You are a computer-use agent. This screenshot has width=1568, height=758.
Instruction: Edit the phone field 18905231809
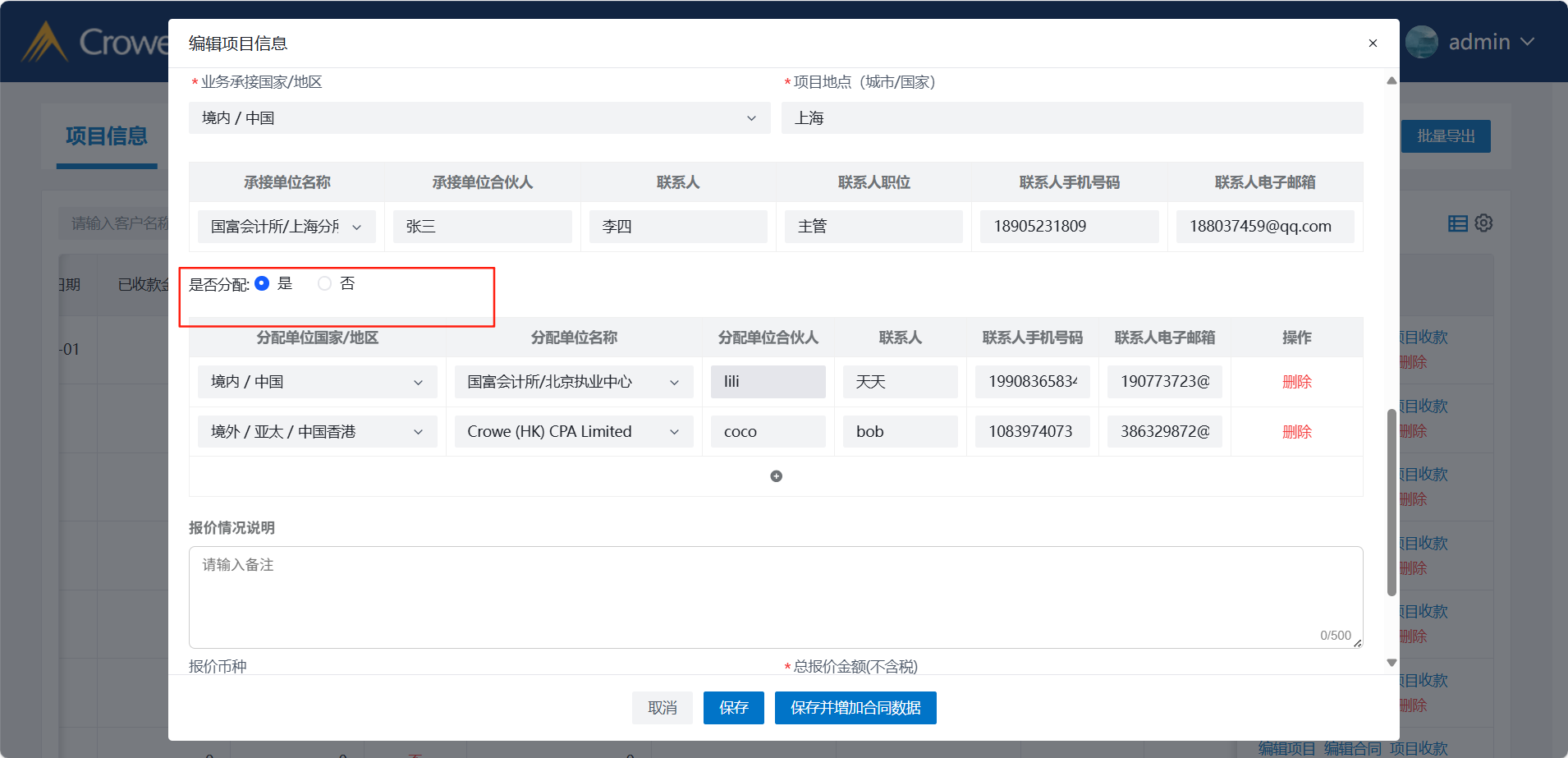(x=1070, y=227)
